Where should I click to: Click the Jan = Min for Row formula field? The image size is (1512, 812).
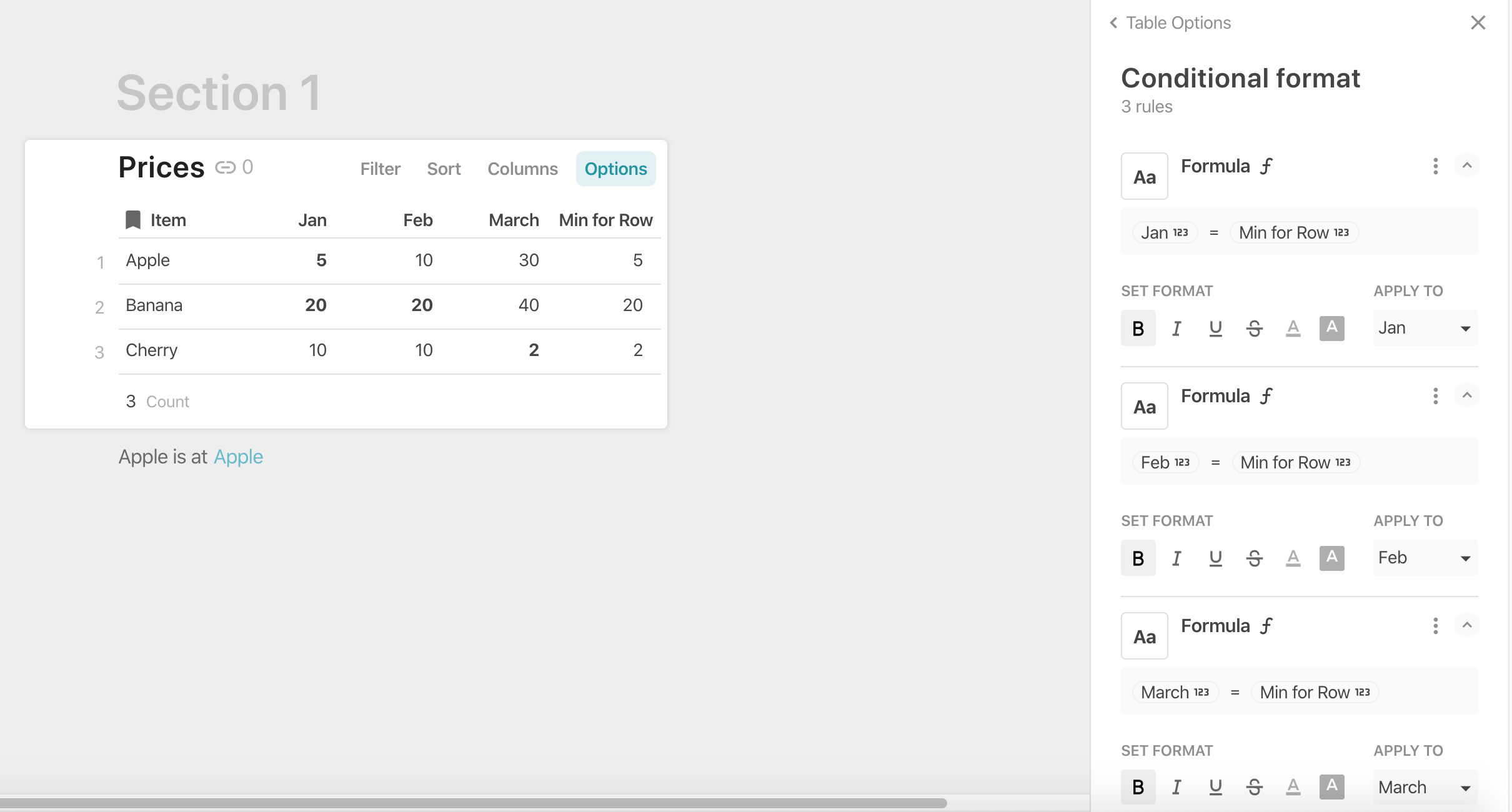(x=1298, y=232)
